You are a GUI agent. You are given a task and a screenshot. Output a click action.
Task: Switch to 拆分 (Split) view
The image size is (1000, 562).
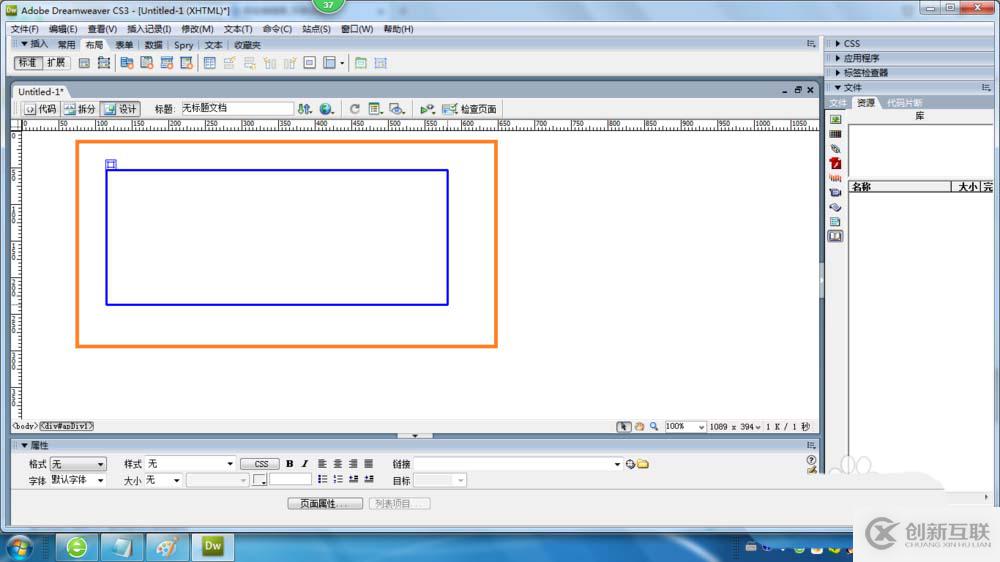(80, 109)
